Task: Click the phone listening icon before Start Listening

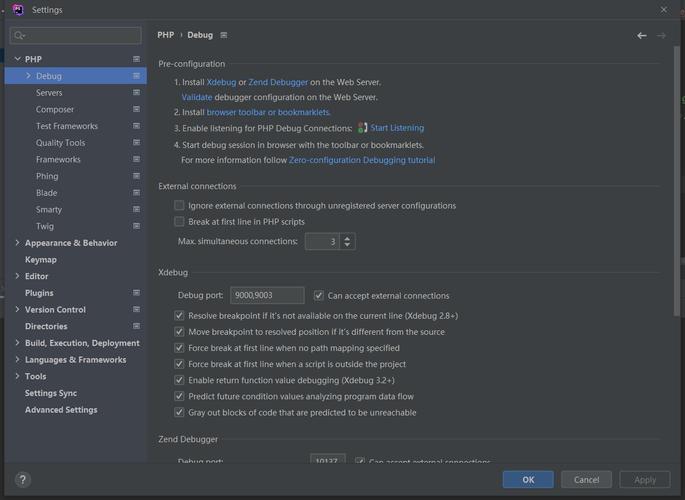Action: [362, 128]
